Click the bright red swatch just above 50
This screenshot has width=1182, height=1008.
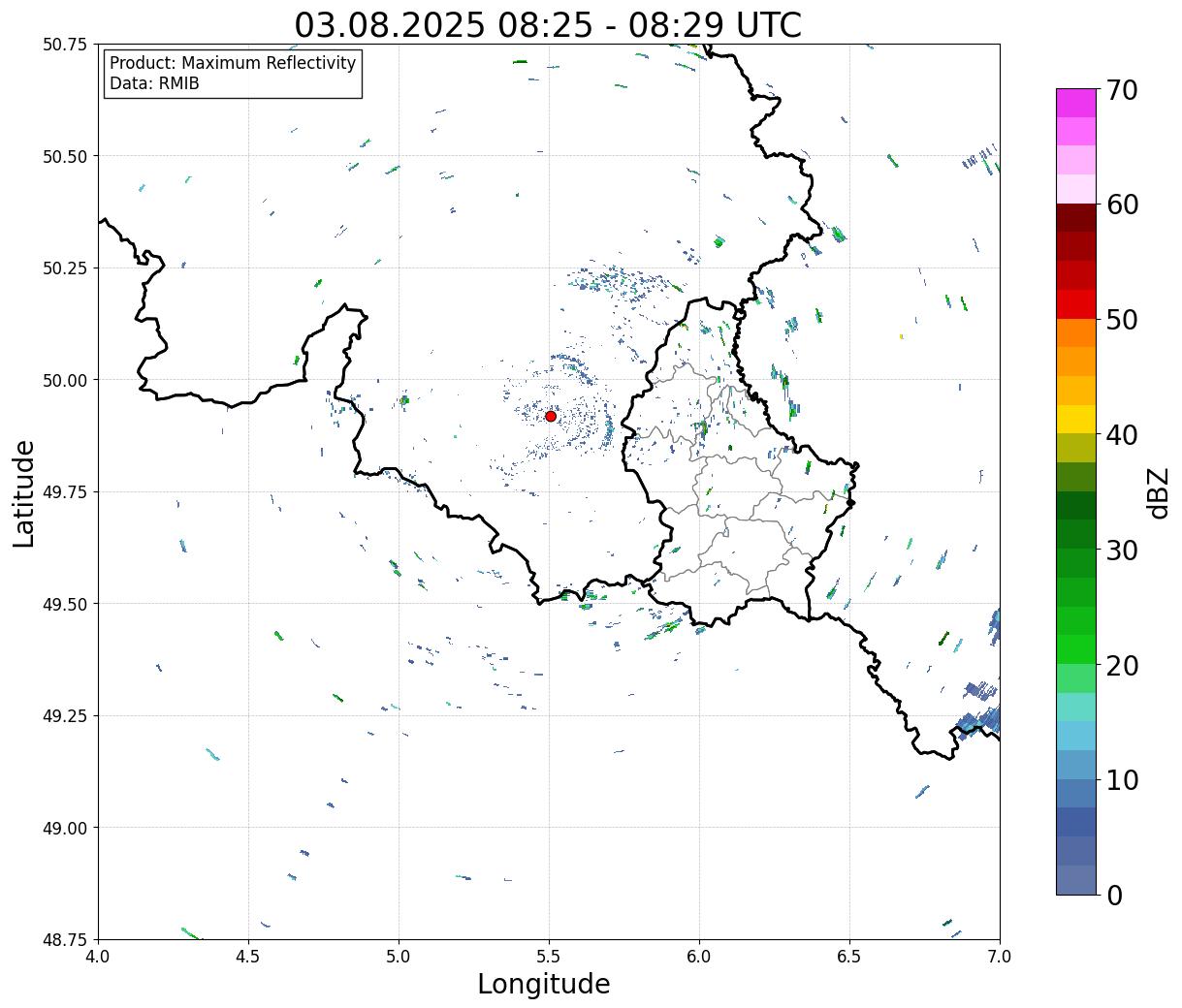1076,304
